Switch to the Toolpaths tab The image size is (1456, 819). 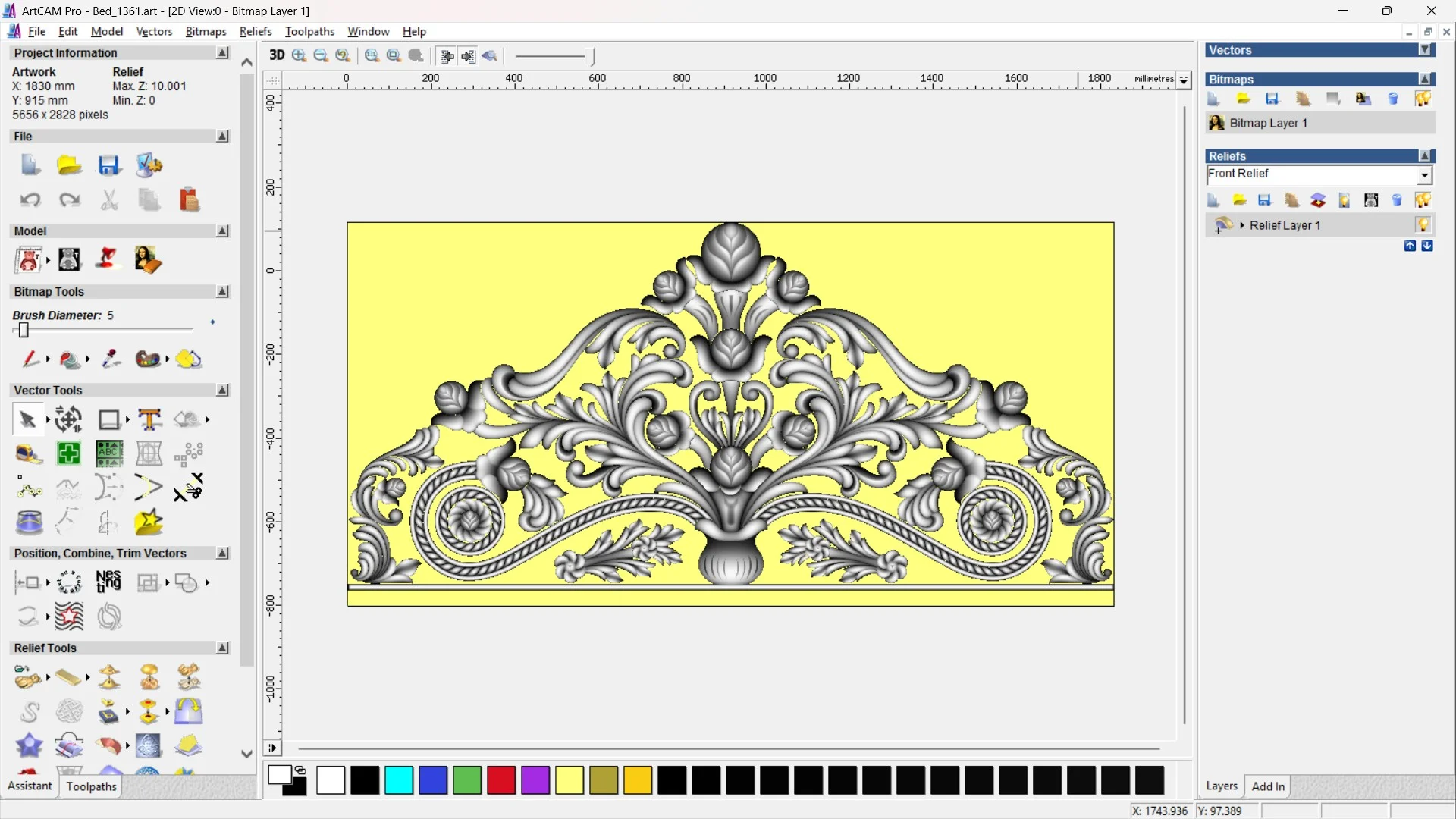tap(91, 786)
